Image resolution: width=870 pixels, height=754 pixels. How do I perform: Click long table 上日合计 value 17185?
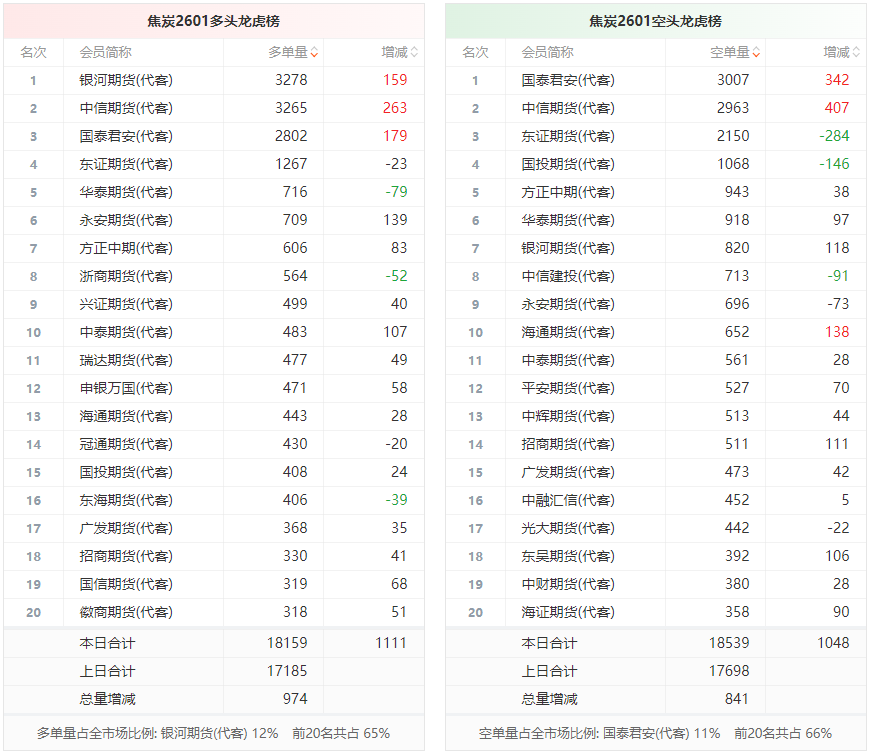pos(287,671)
